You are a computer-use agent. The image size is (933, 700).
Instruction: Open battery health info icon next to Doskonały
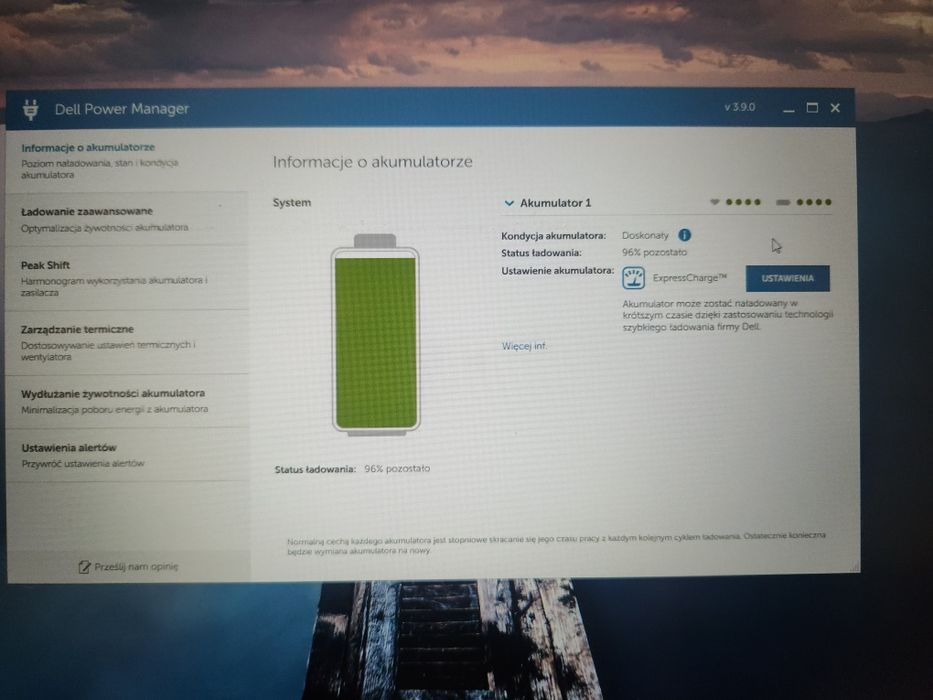[684, 235]
